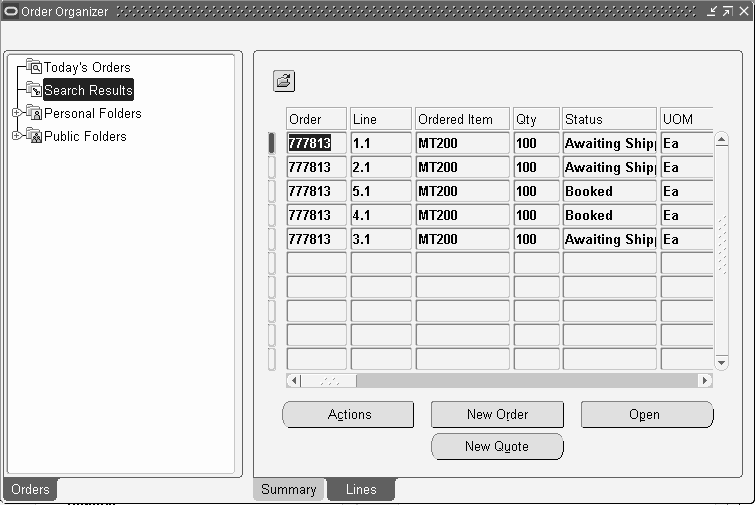The image size is (755, 505).
Task: Select the record indicator for line 4.1
Action: [272, 215]
